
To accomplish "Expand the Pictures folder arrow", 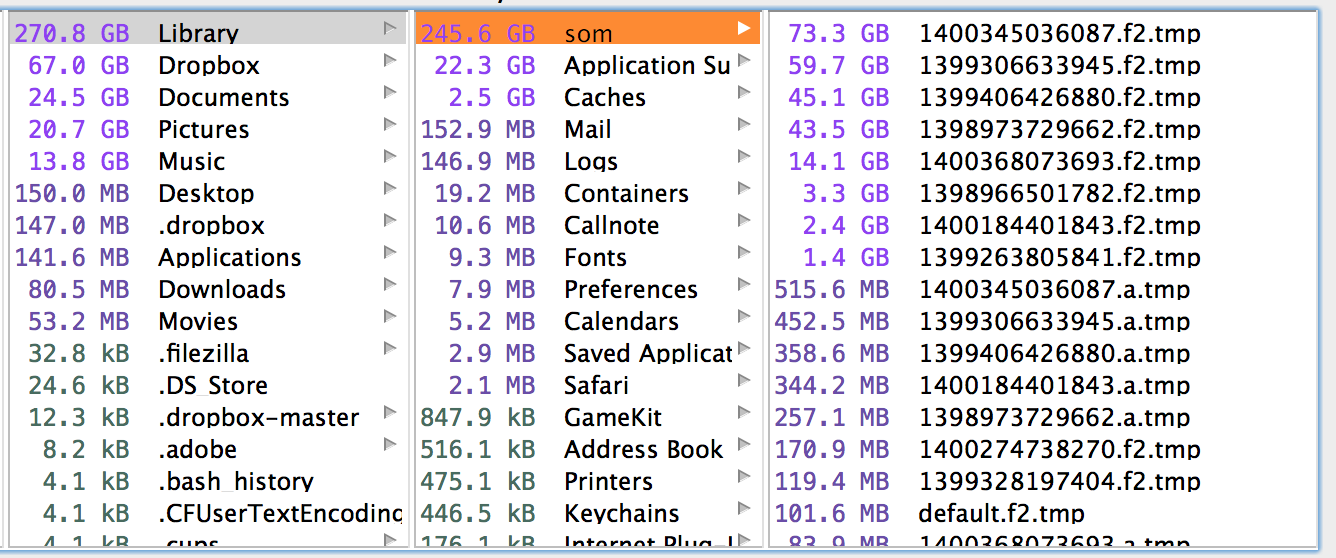I will coord(391,126).
